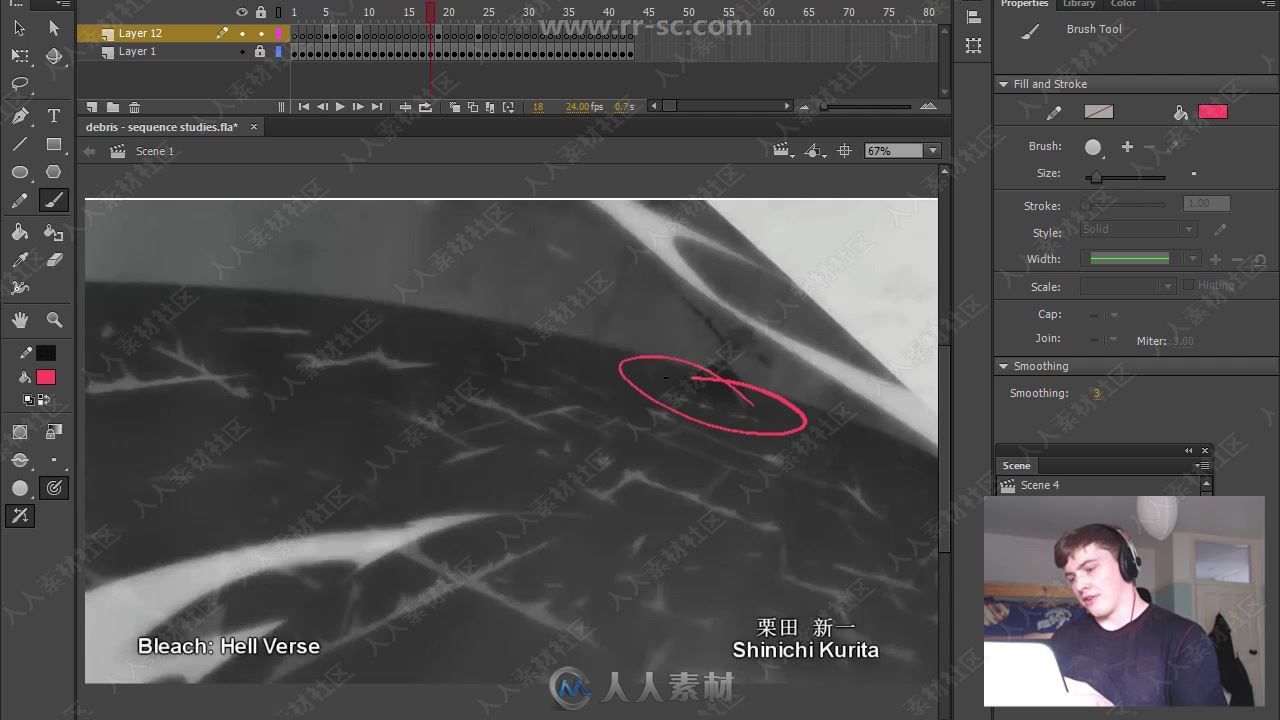This screenshot has width=1280, height=720.
Task: Open the stage zoom percentage dropdown
Action: pyautogui.click(x=933, y=151)
